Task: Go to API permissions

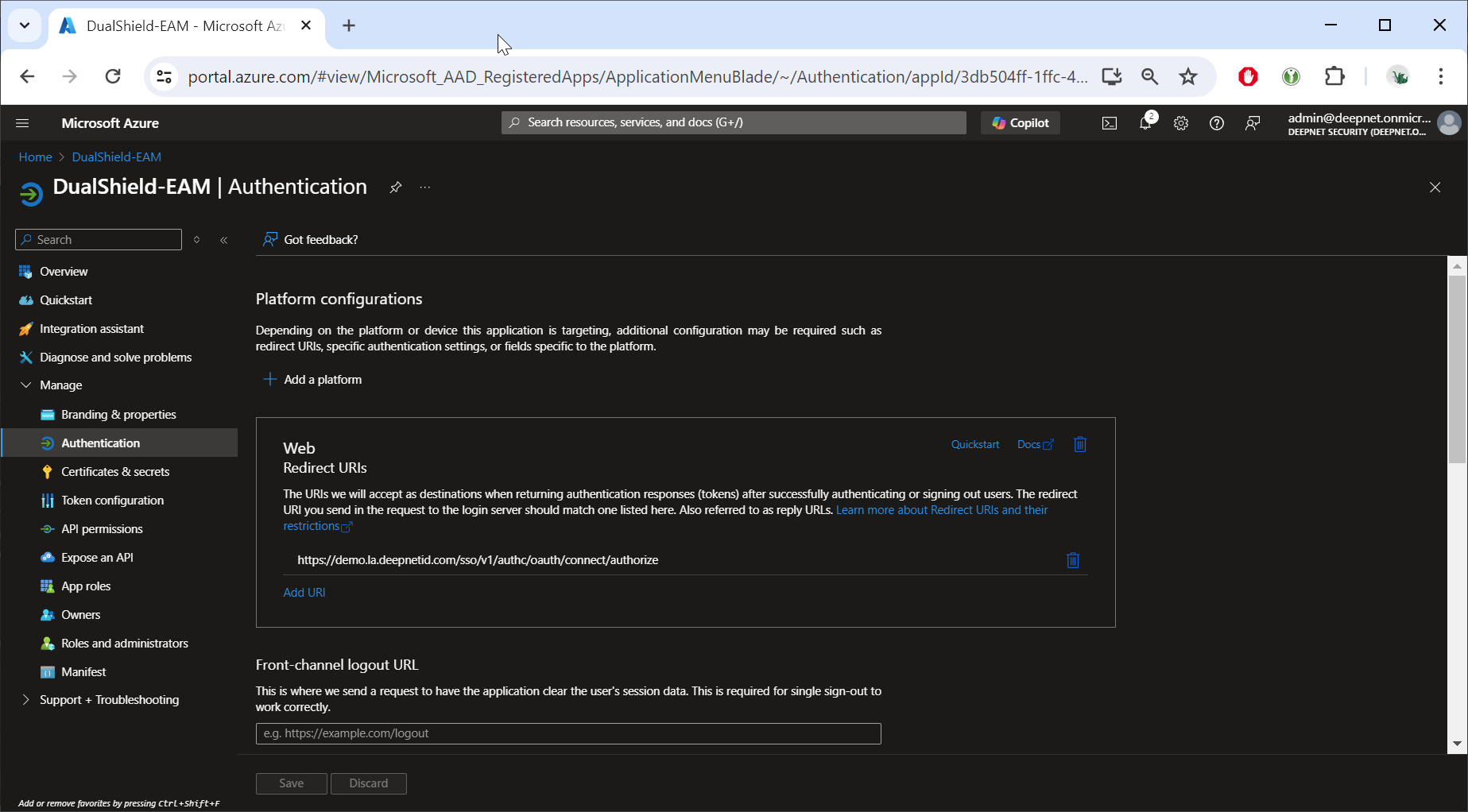Action: [102, 529]
